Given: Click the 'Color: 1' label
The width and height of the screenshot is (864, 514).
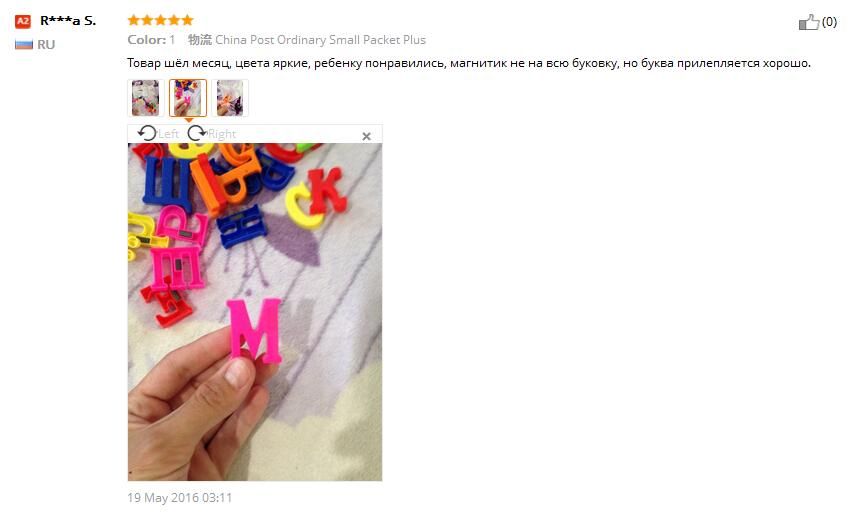Looking at the screenshot, I should 151,40.
